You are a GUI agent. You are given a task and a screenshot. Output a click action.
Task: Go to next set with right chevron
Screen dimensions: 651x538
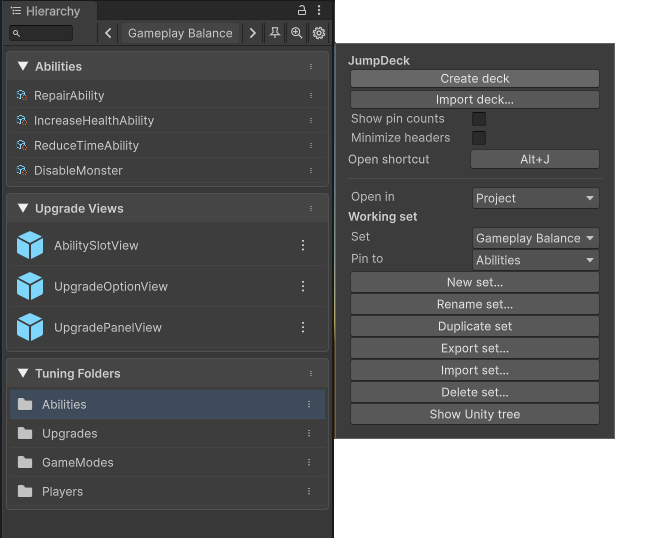pyautogui.click(x=252, y=33)
